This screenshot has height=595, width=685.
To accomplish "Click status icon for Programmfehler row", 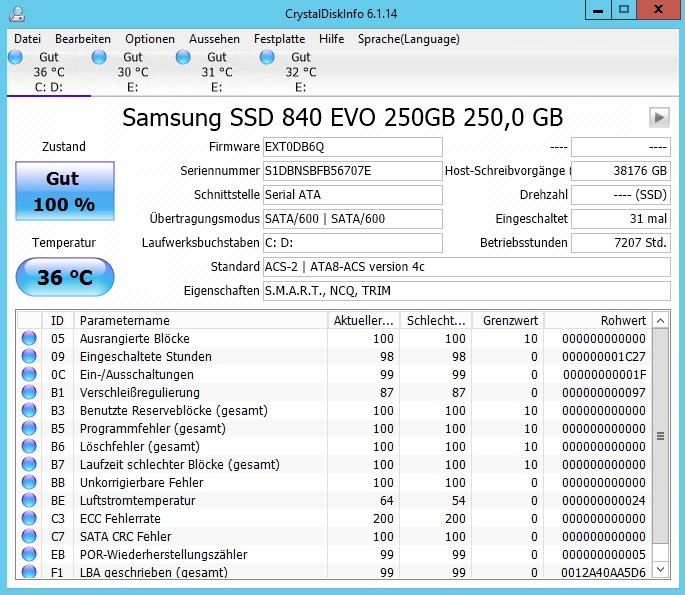I will [29, 429].
